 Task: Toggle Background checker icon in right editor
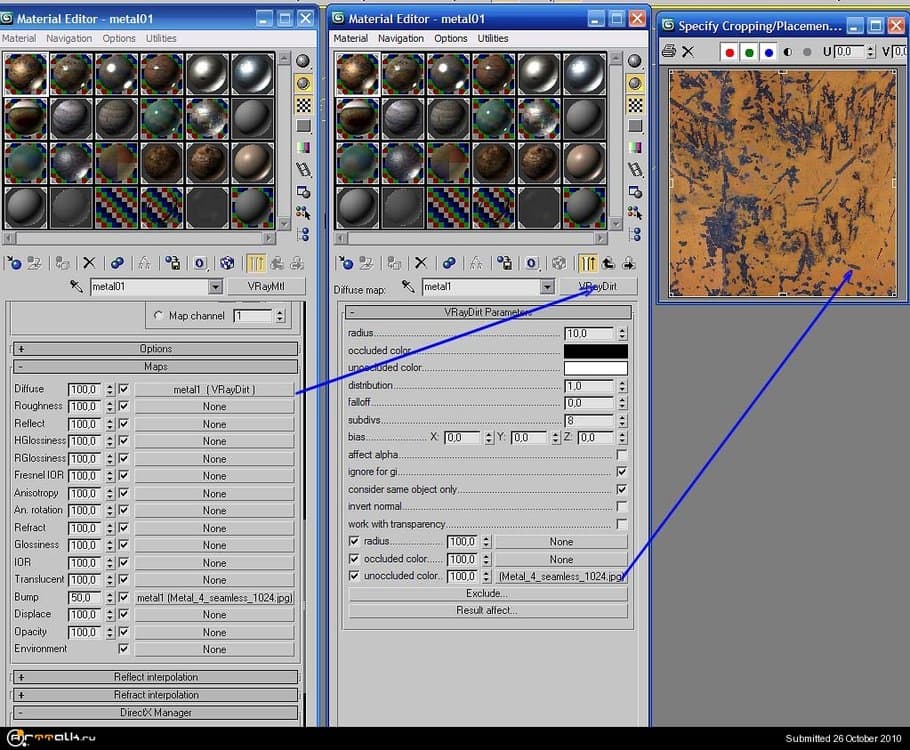coord(634,104)
